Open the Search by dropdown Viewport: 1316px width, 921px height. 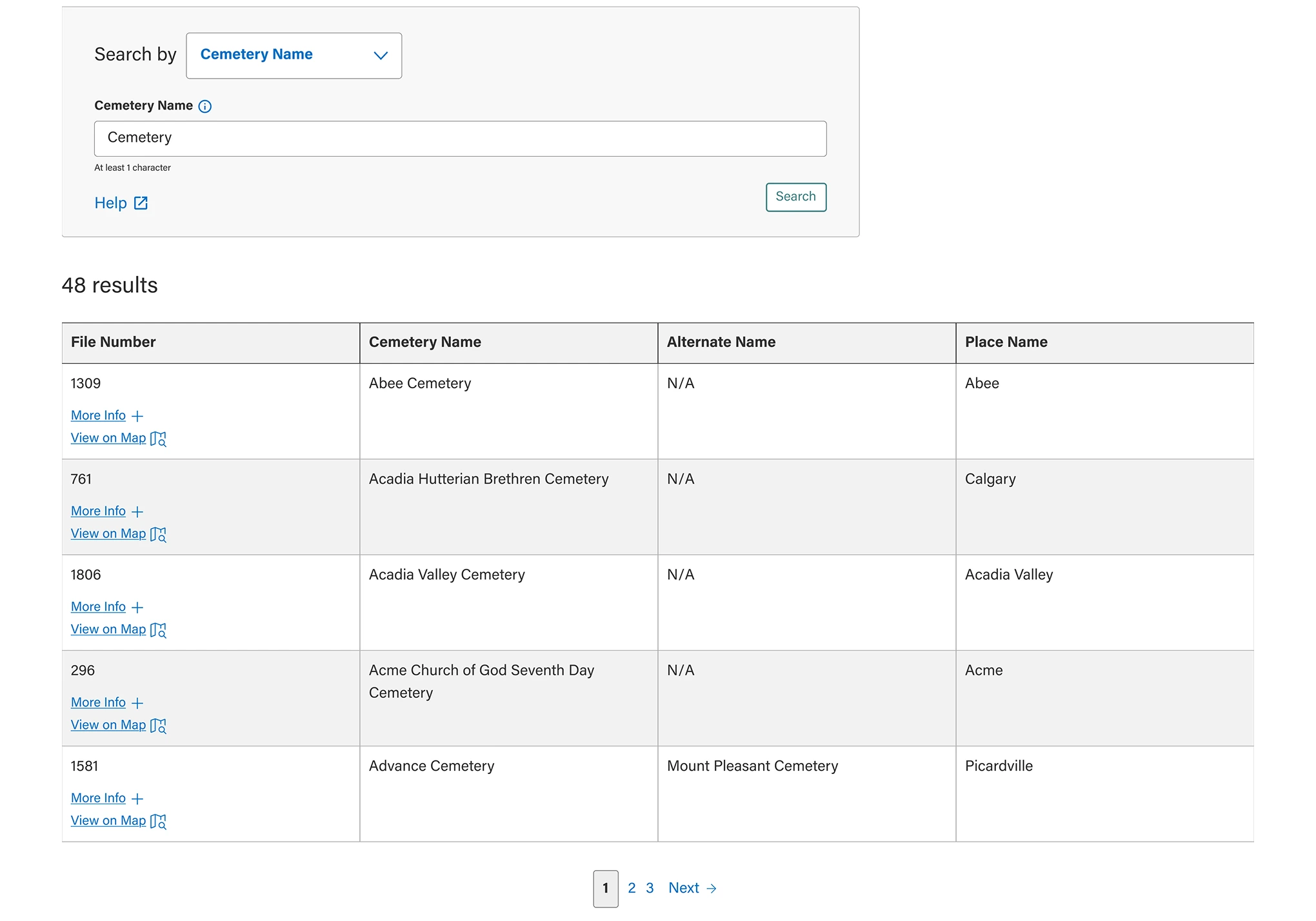tap(294, 55)
